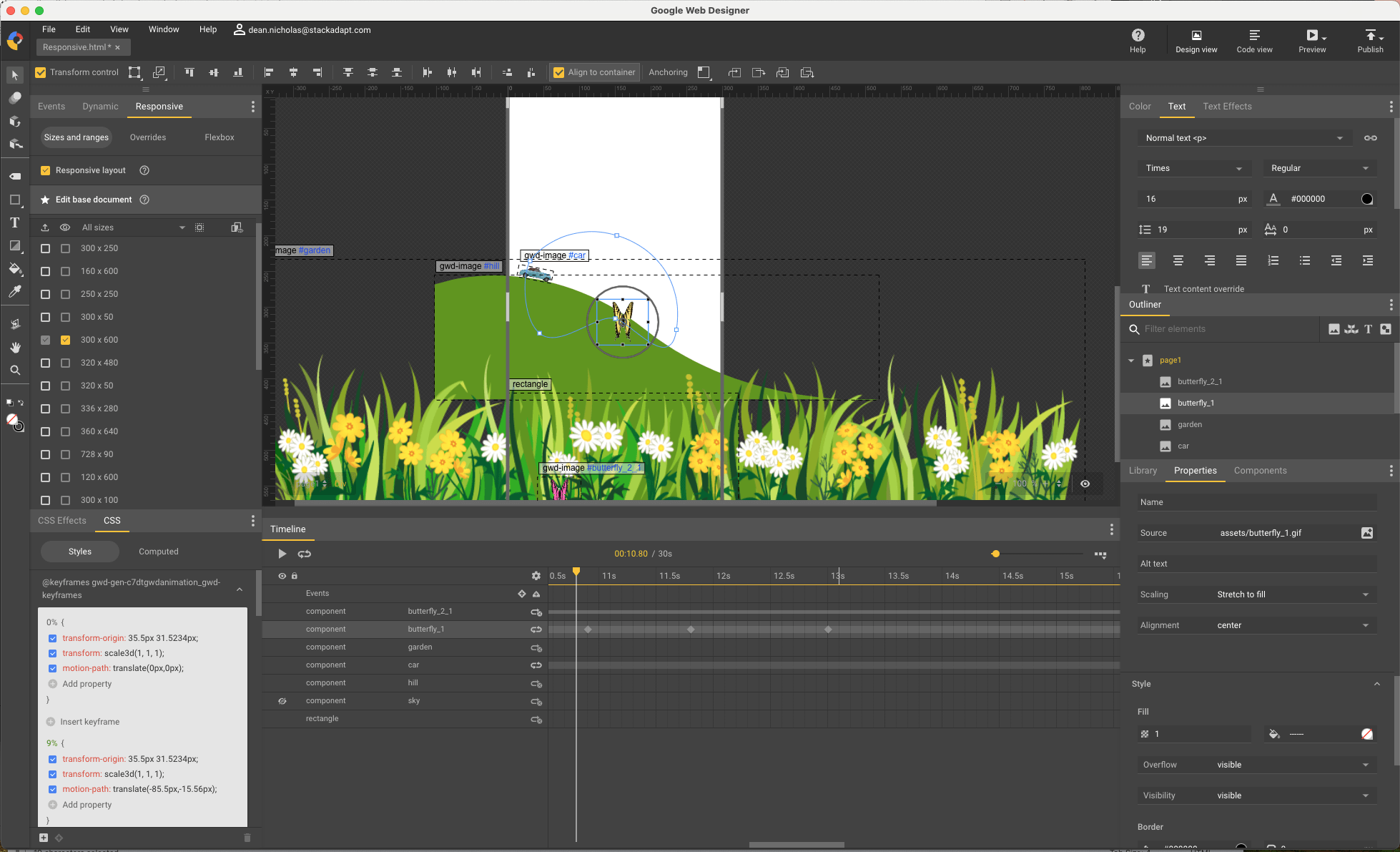Select the paint bucket Fill tool
This screenshot has width=1400, height=852.
[x=15, y=268]
